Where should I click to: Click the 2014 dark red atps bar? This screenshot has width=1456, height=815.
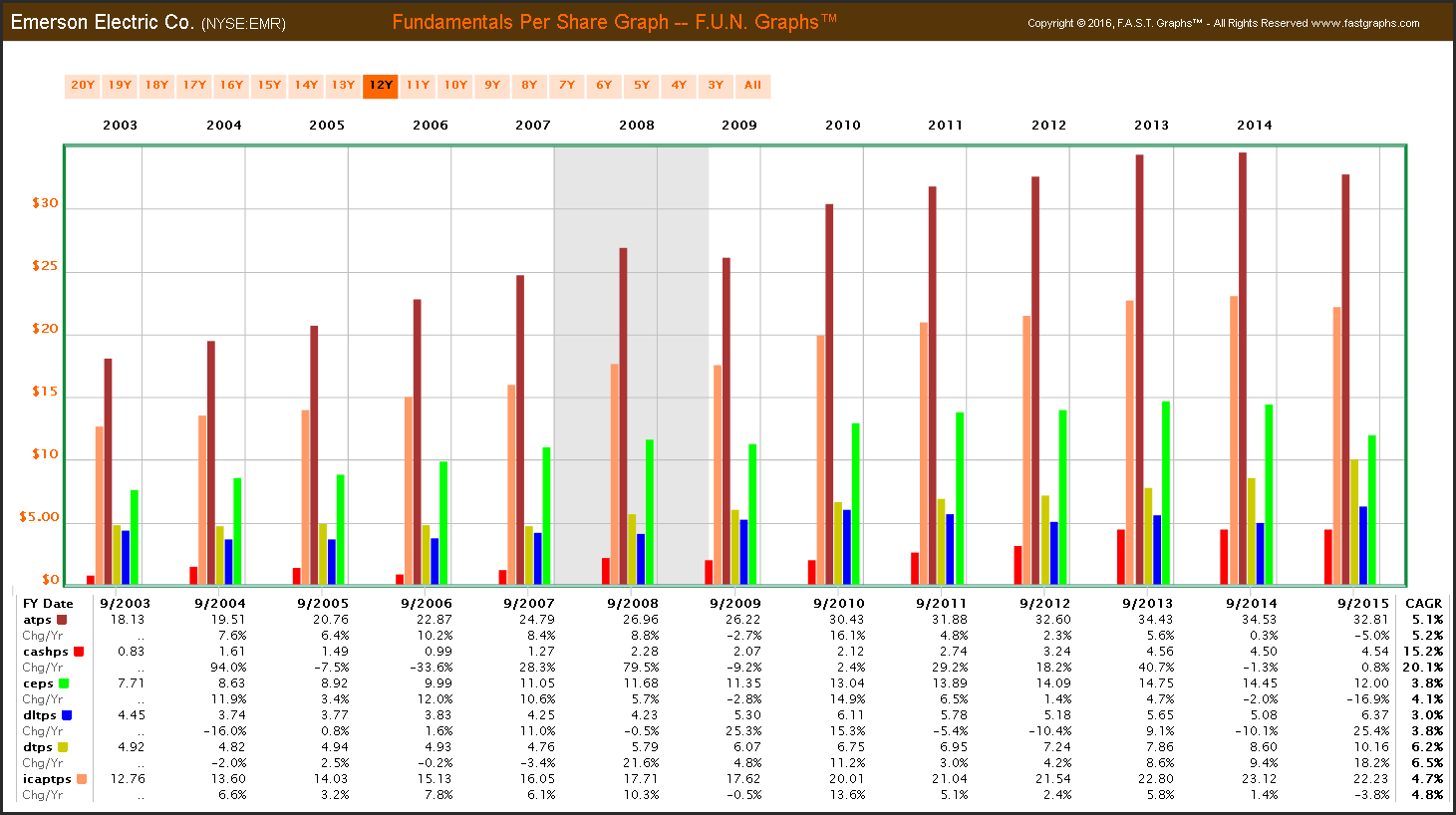pyautogui.click(x=1243, y=369)
